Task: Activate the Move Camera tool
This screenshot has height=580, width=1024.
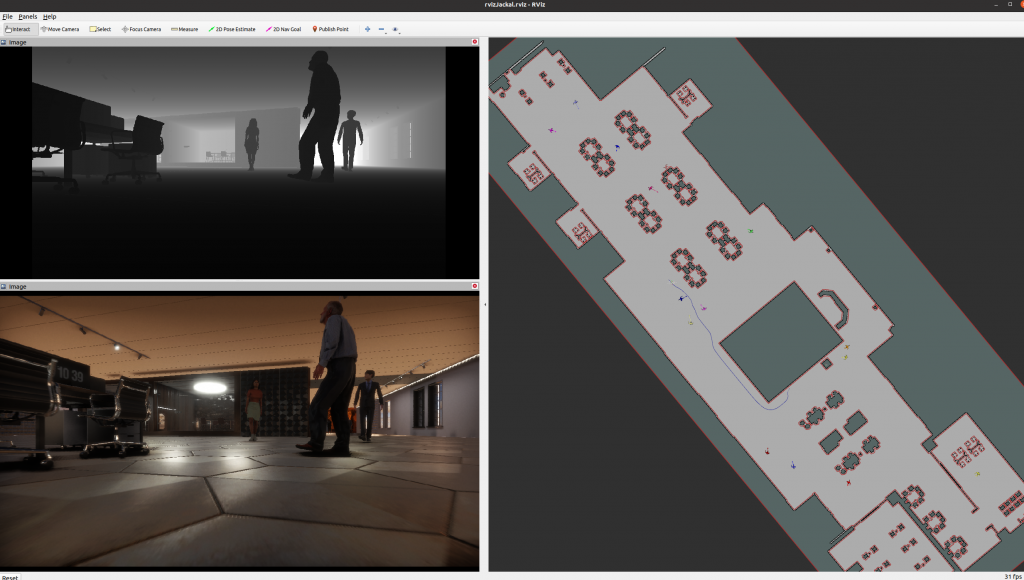Action: click(59, 29)
